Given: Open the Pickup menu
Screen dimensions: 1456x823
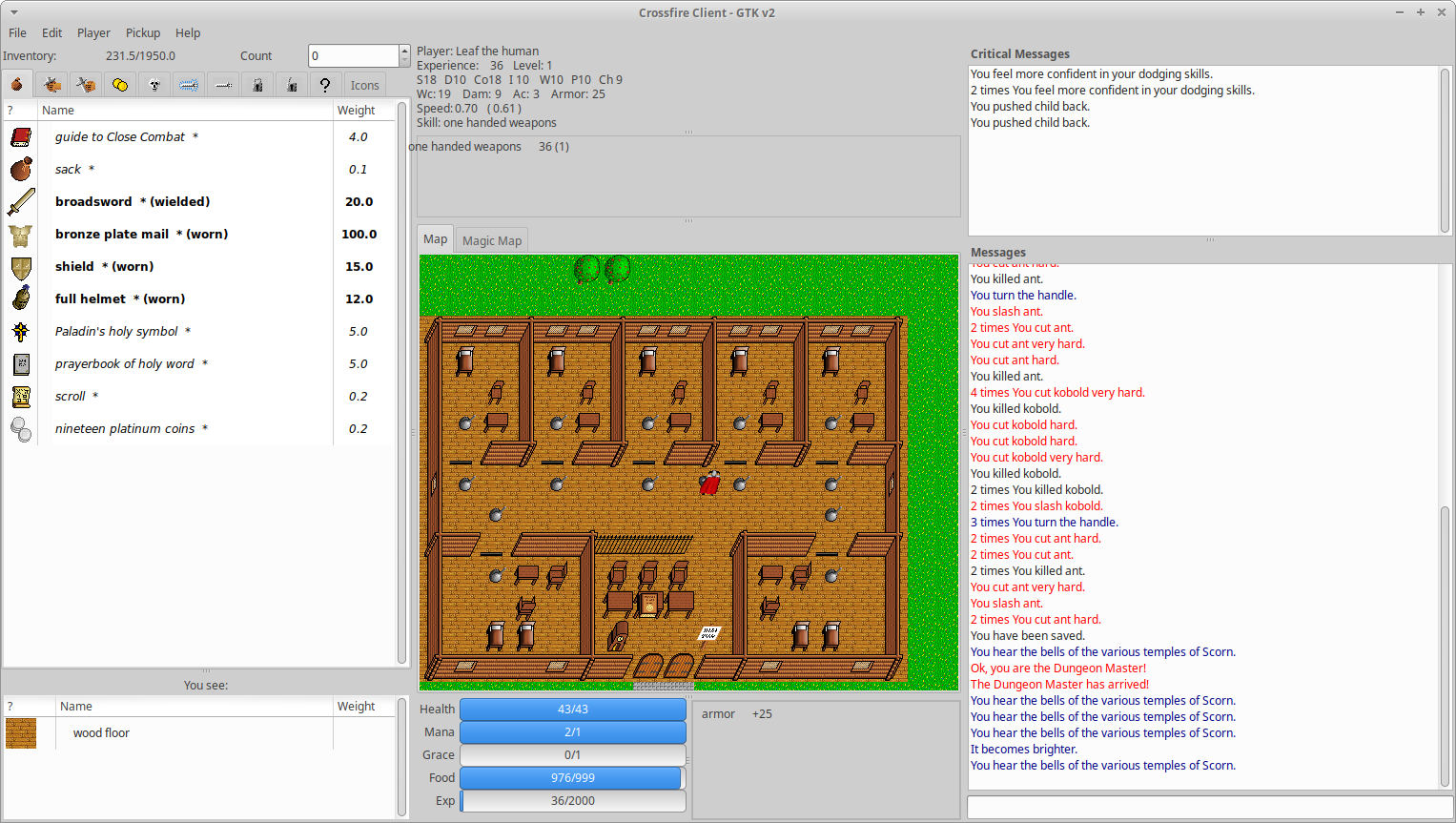Looking at the screenshot, I should tap(143, 32).
